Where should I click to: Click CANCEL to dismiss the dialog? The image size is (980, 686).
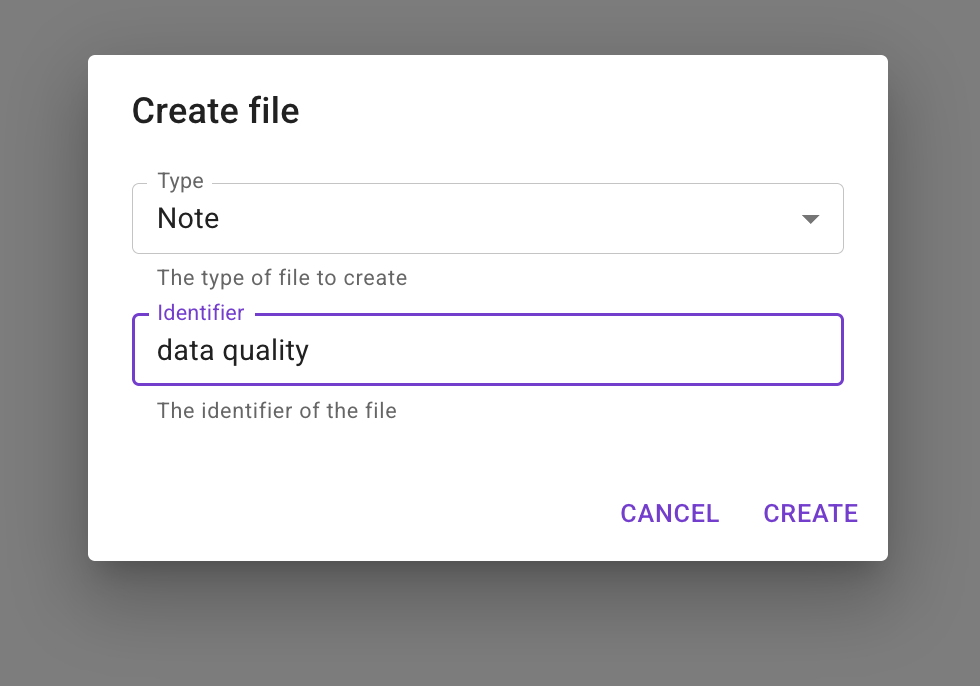tap(669, 513)
